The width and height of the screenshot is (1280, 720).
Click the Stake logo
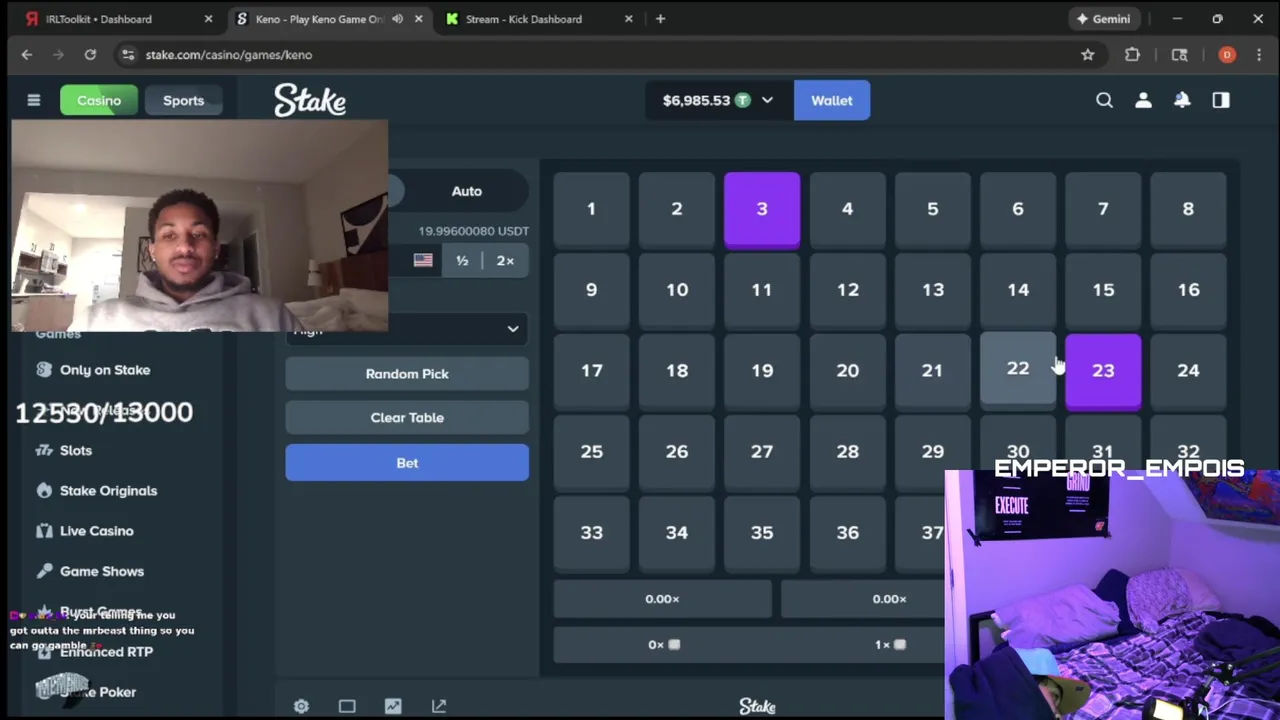click(x=310, y=100)
